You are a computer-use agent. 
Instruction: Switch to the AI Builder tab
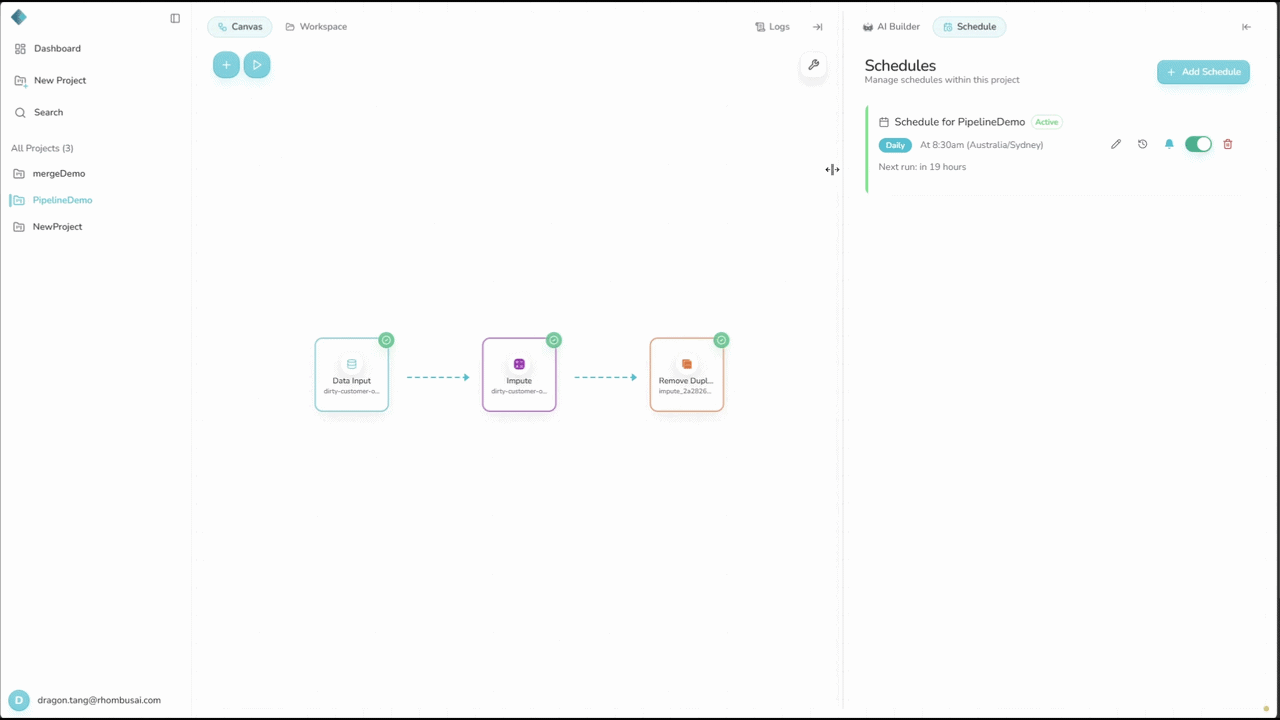(x=891, y=27)
